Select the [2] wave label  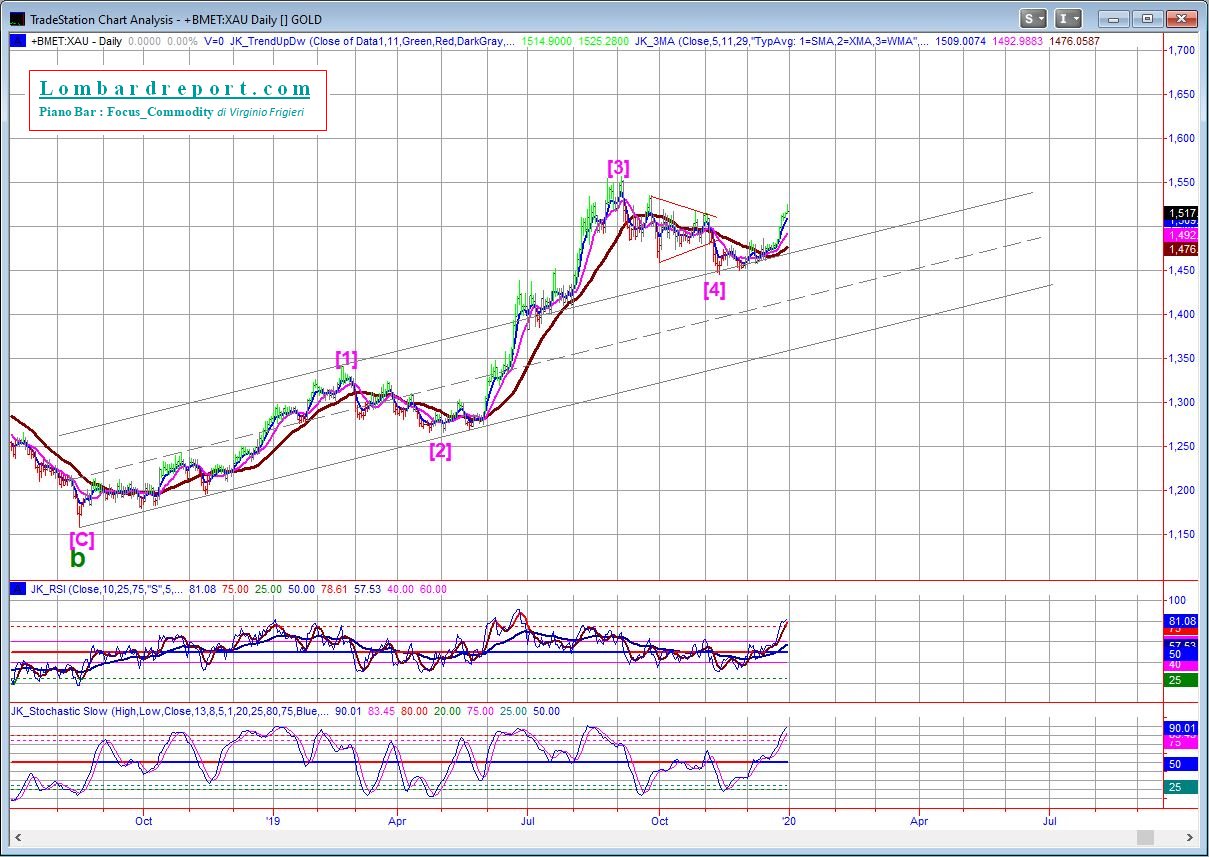(x=440, y=450)
